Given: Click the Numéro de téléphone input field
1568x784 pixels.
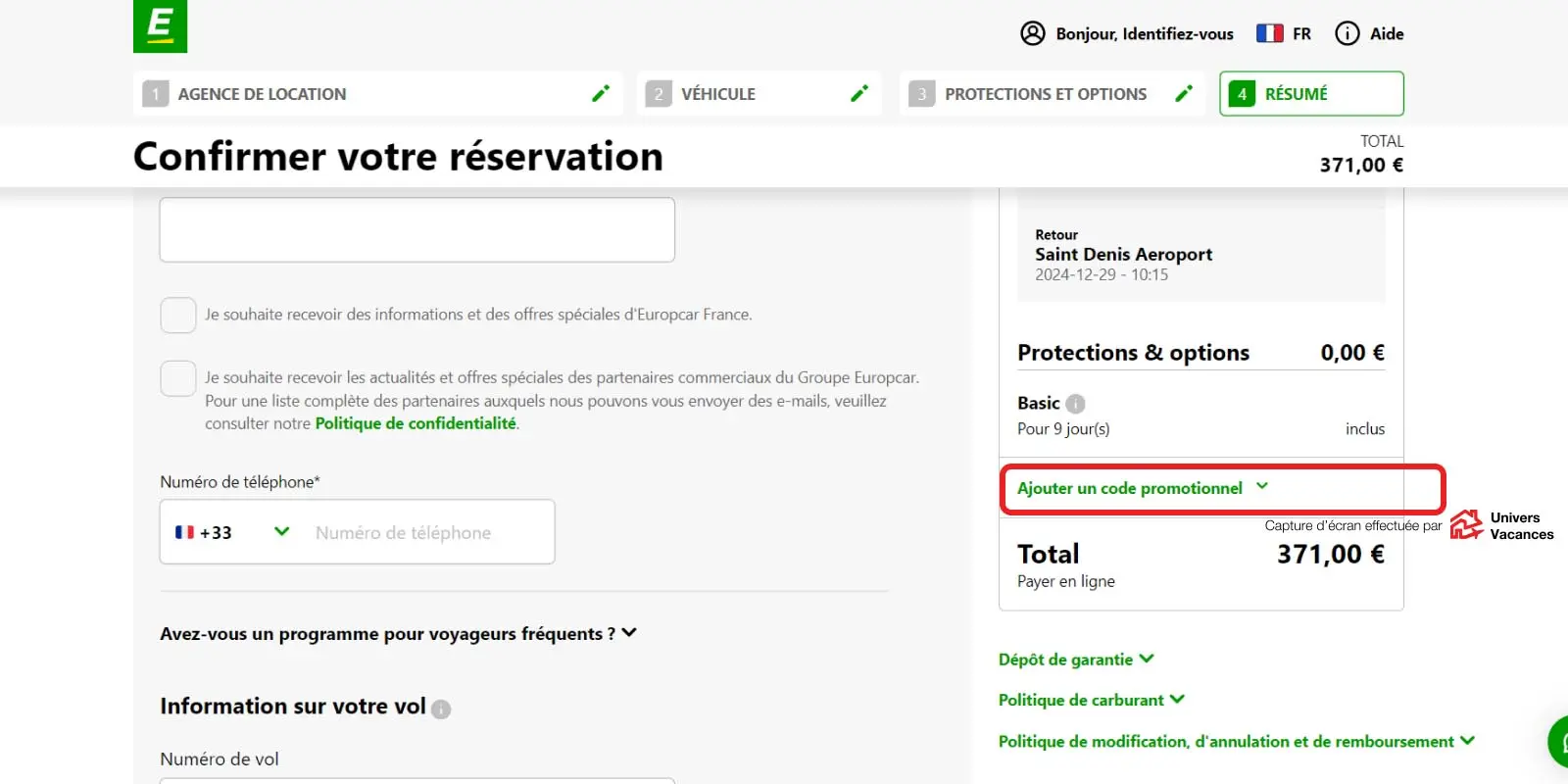Looking at the screenshot, I should pos(426,532).
